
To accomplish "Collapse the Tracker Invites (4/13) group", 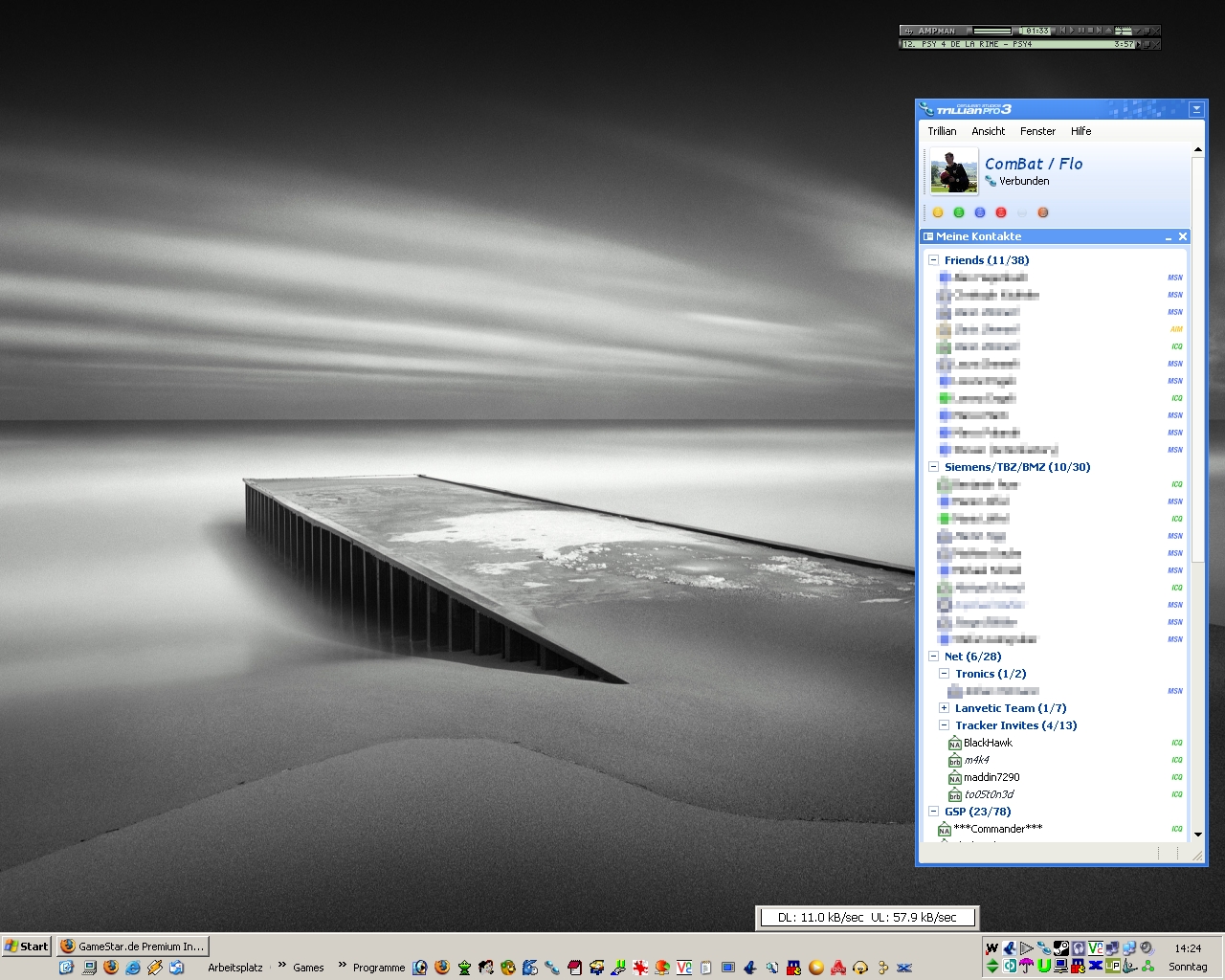I will (x=944, y=725).
